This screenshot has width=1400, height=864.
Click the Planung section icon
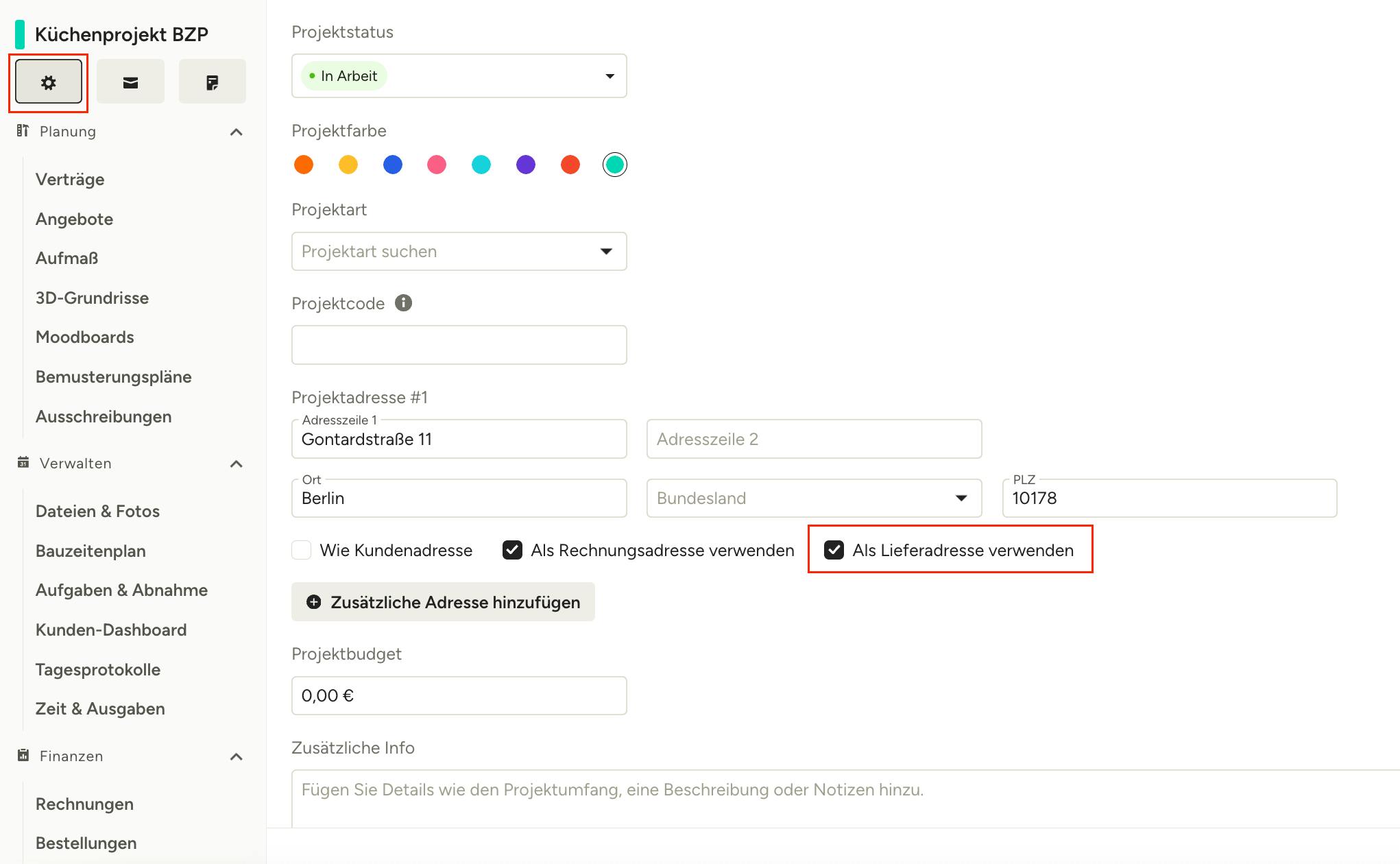click(x=23, y=131)
